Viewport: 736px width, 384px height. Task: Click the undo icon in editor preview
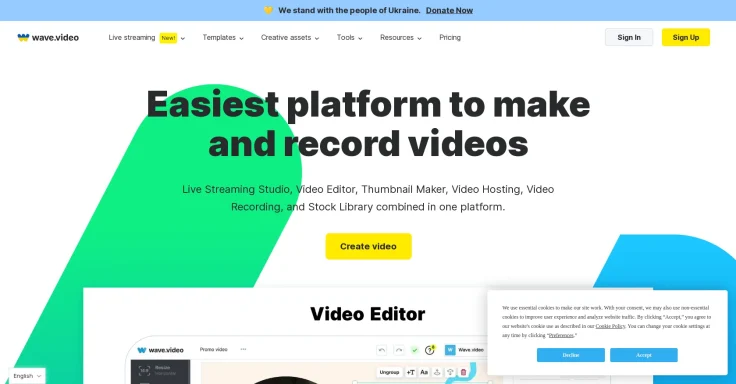point(382,350)
